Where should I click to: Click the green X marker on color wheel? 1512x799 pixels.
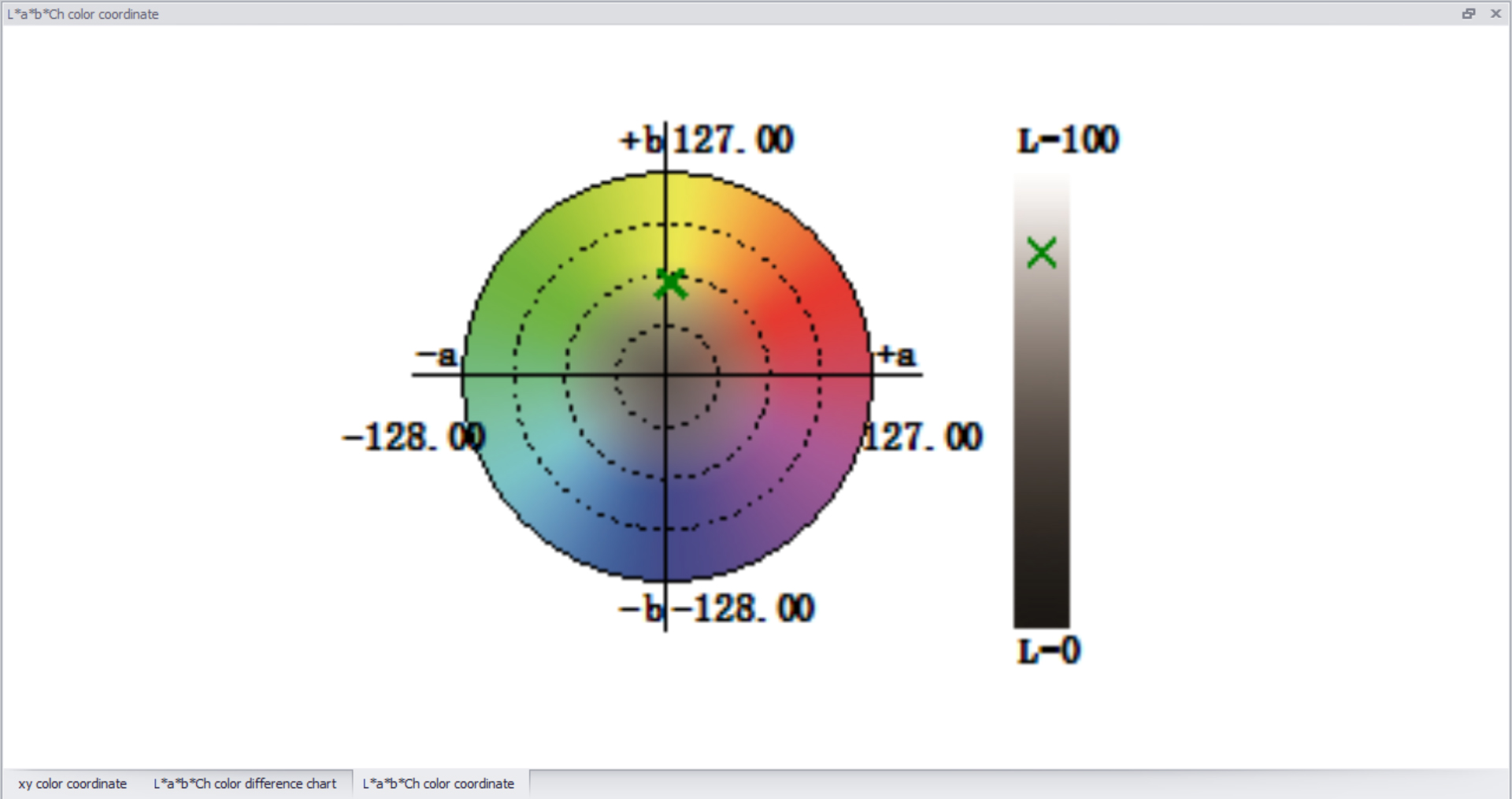coord(671,284)
